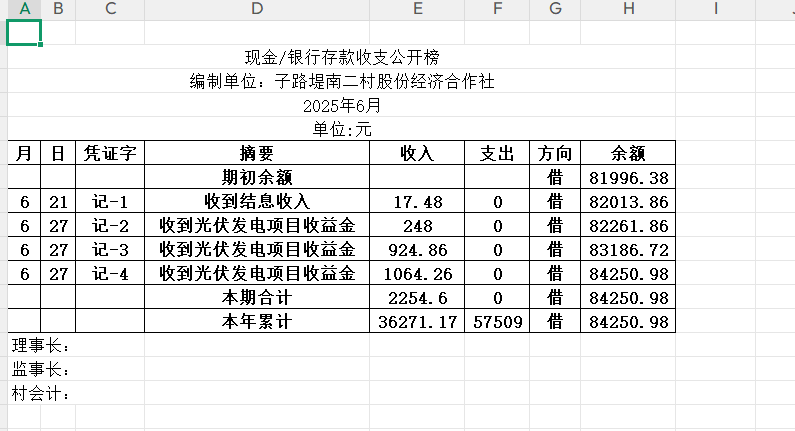Select column A header
This screenshot has height=431, width=795.
tap(24, 9)
